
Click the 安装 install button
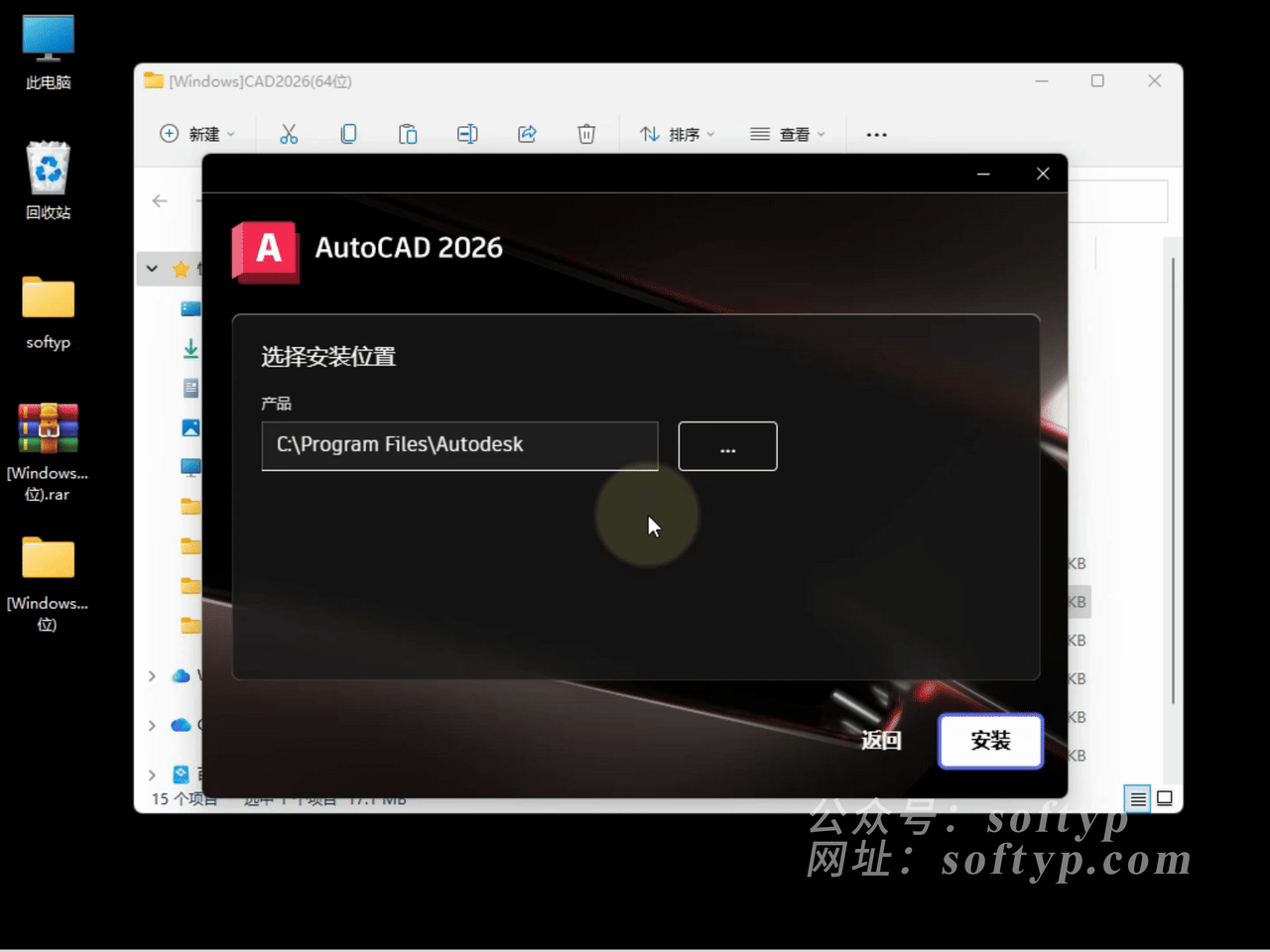pos(990,741)
